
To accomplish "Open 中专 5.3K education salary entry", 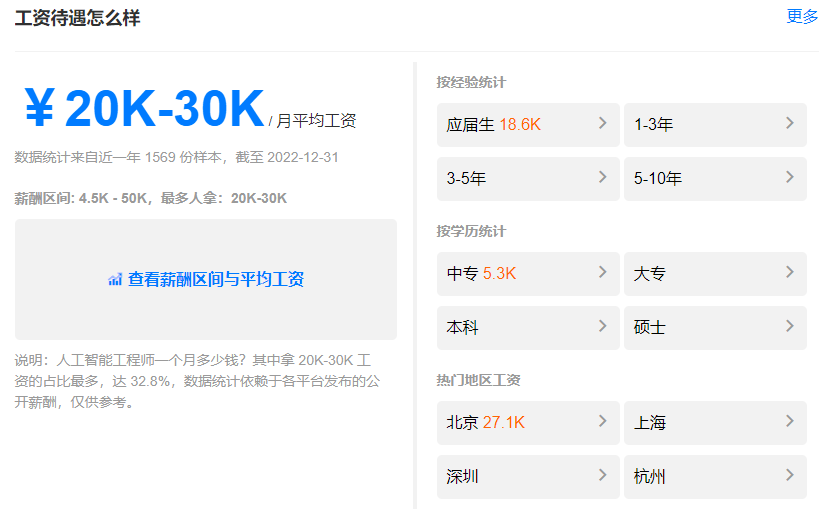I will point(528,274).
